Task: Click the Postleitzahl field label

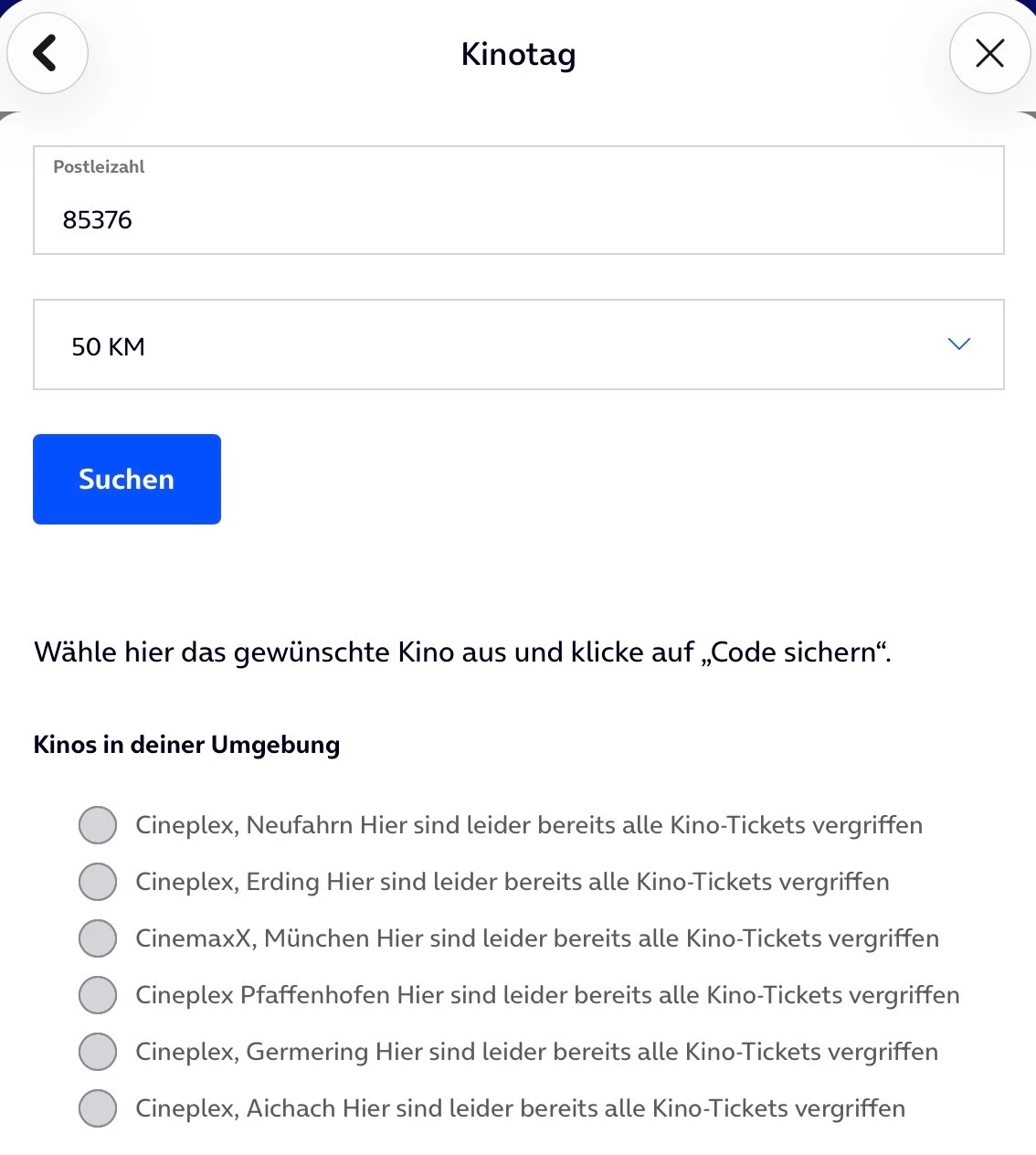Action: (99, 166)
